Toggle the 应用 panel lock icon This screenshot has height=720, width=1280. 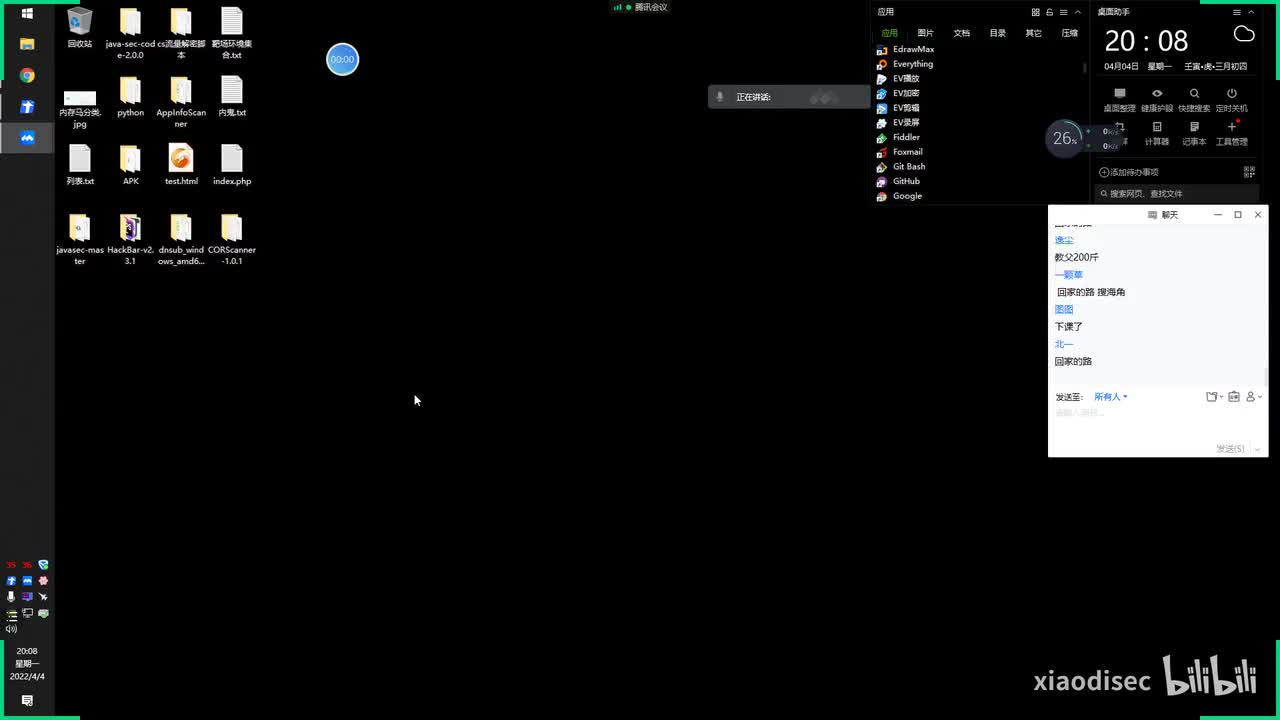click(x=1050, y=12)
